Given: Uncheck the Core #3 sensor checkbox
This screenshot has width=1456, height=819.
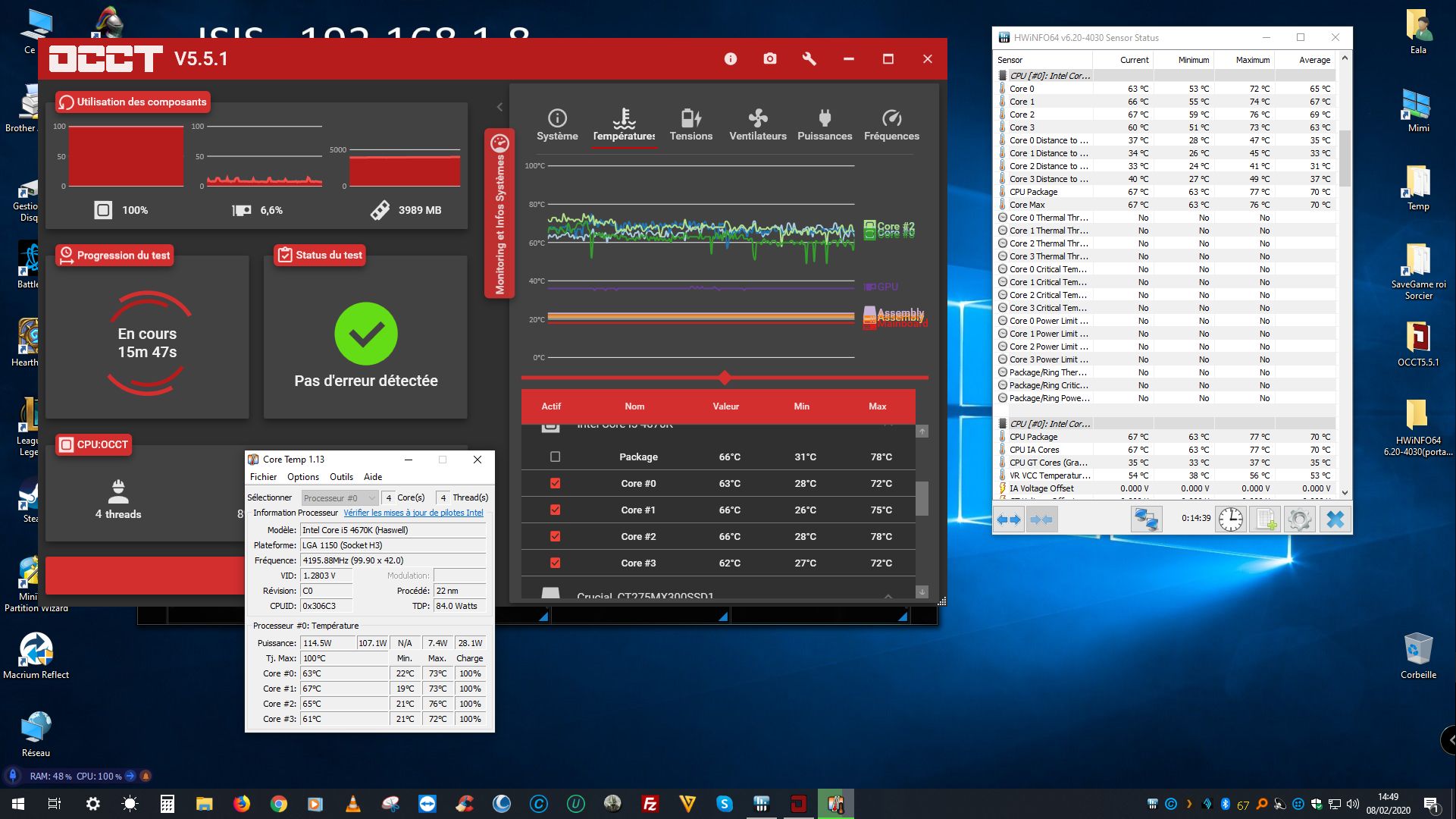Looking at the screenshot, I should click(x=555, y=563).
